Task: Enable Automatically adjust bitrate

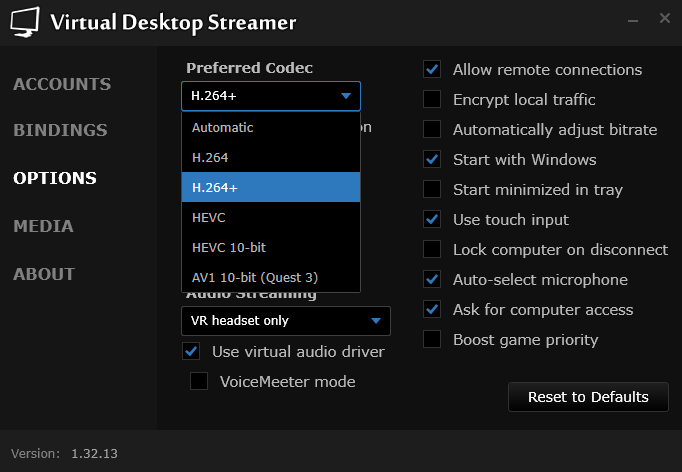Action: 432,130
